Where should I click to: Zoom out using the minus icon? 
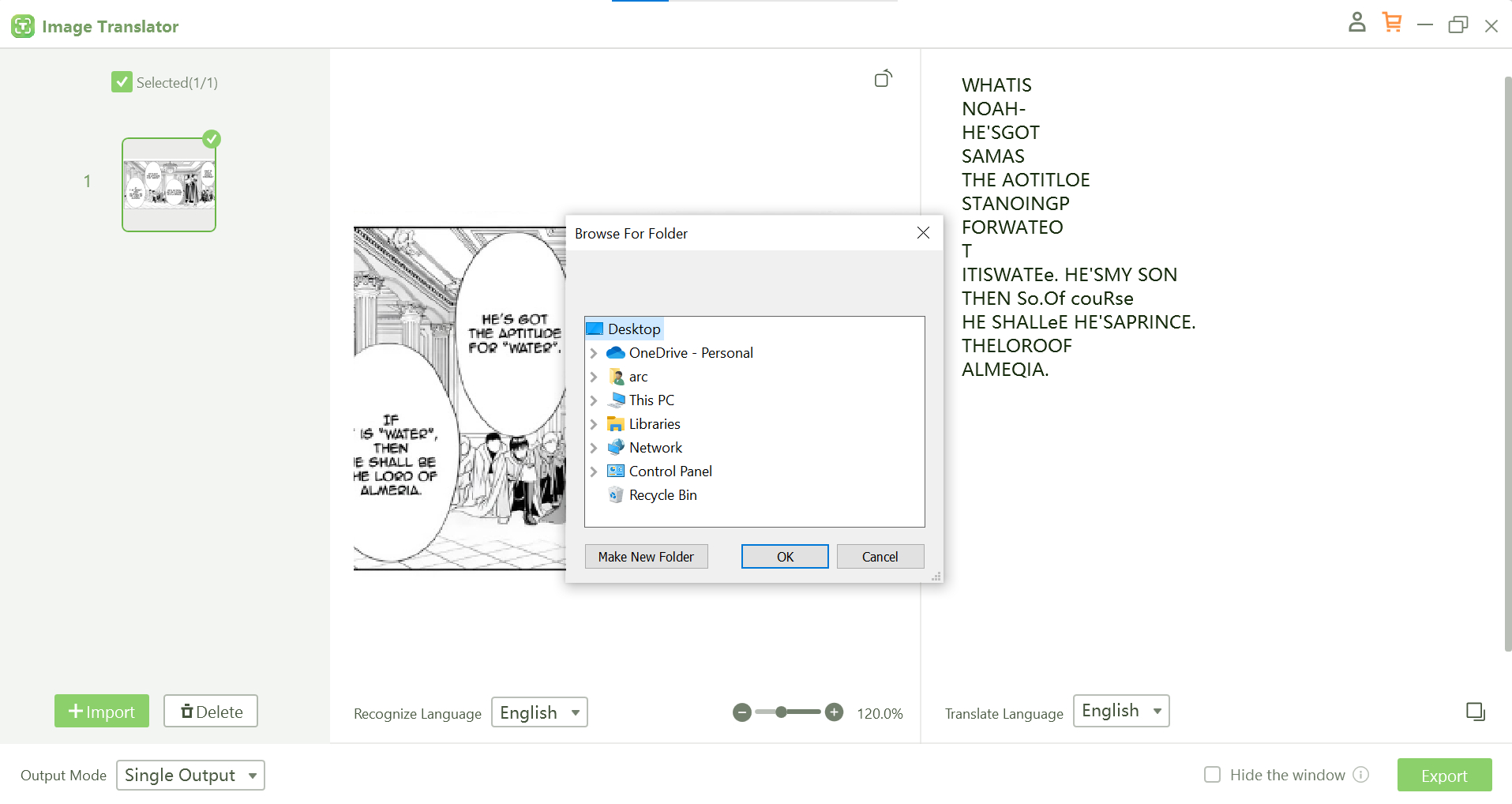point(741,712)
